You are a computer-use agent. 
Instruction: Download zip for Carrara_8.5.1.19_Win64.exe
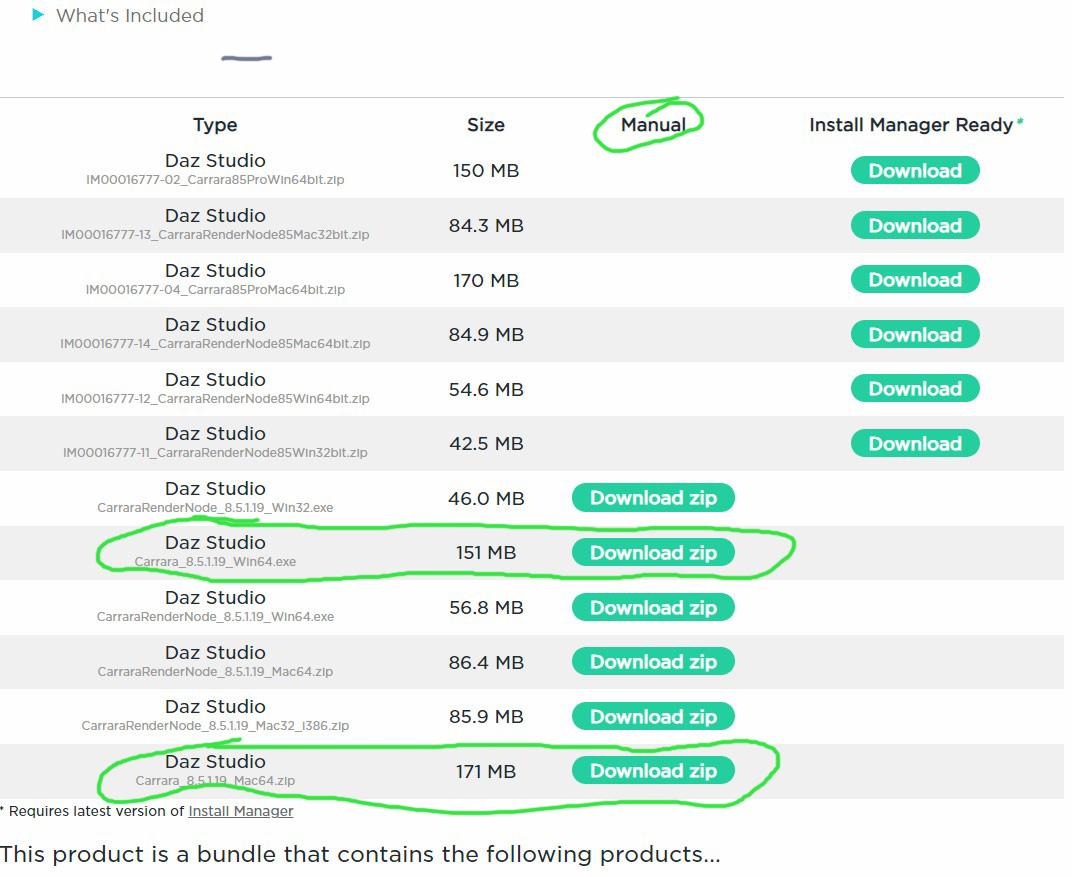[653, 553]
